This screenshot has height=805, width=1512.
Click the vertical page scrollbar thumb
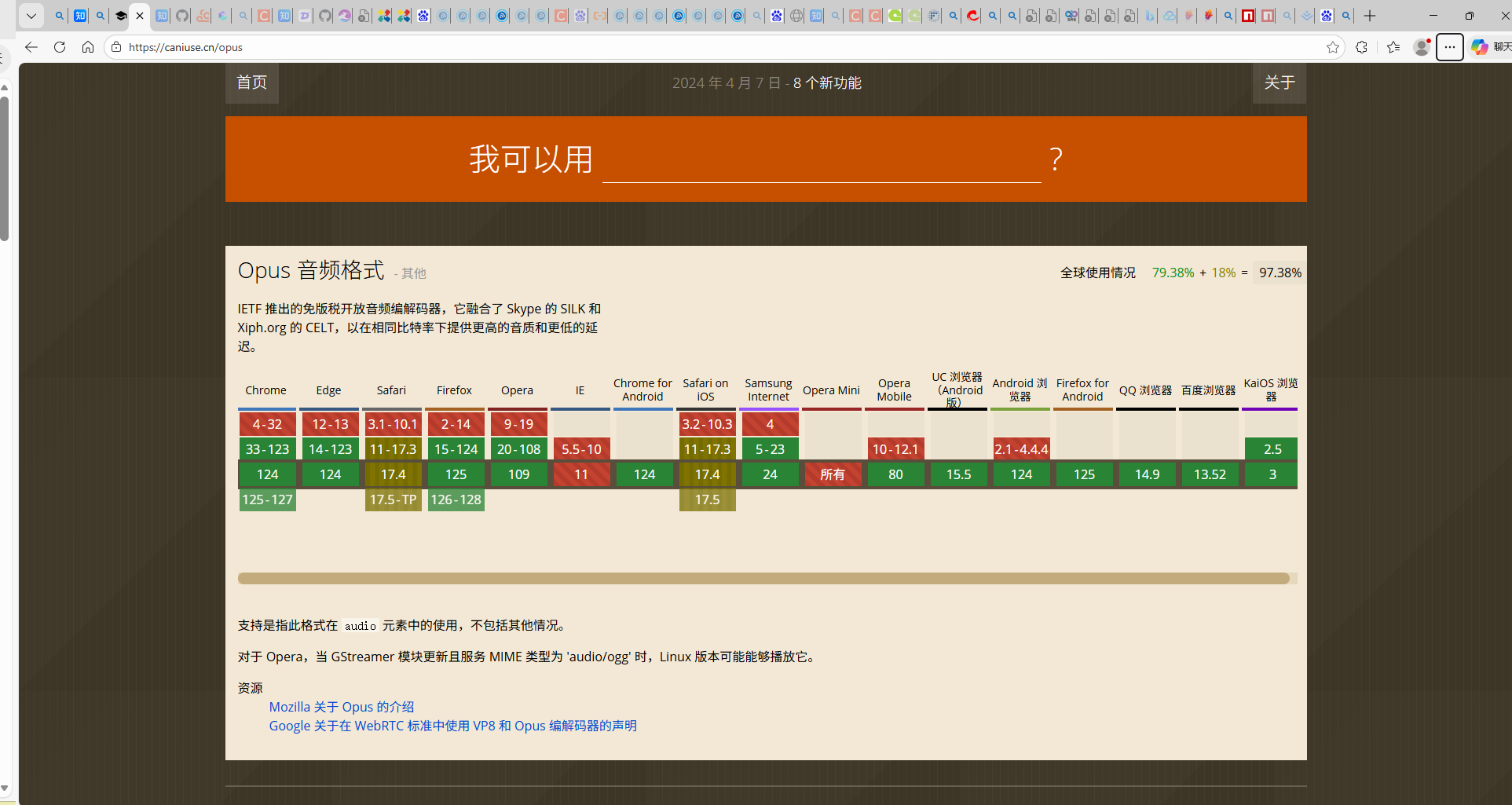(x=5, y=167)
